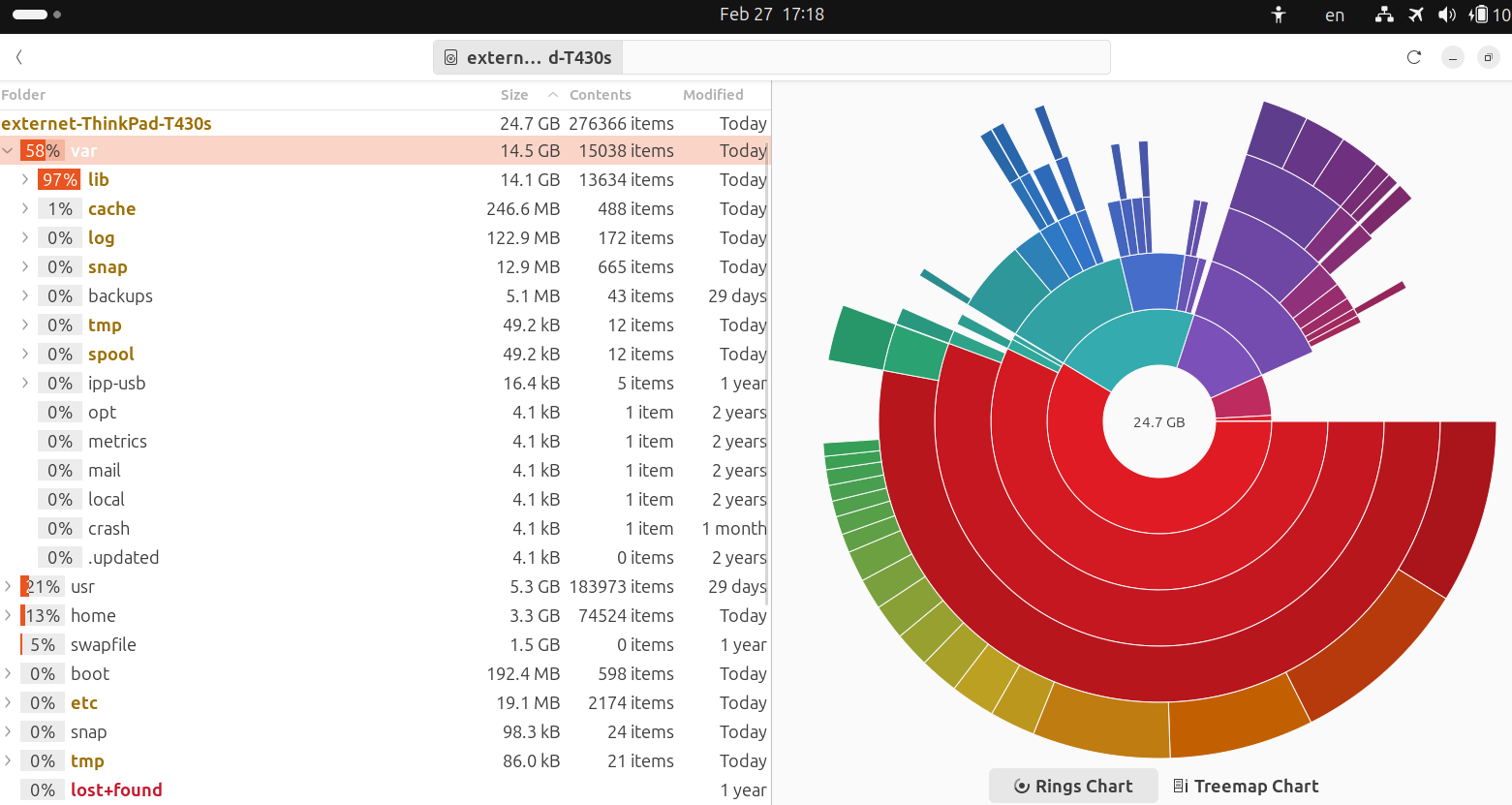Image resolution: width=1512 pixels, height=805 pixels.
Task: Select the swapfile row
Action: (x=104, y=645)
